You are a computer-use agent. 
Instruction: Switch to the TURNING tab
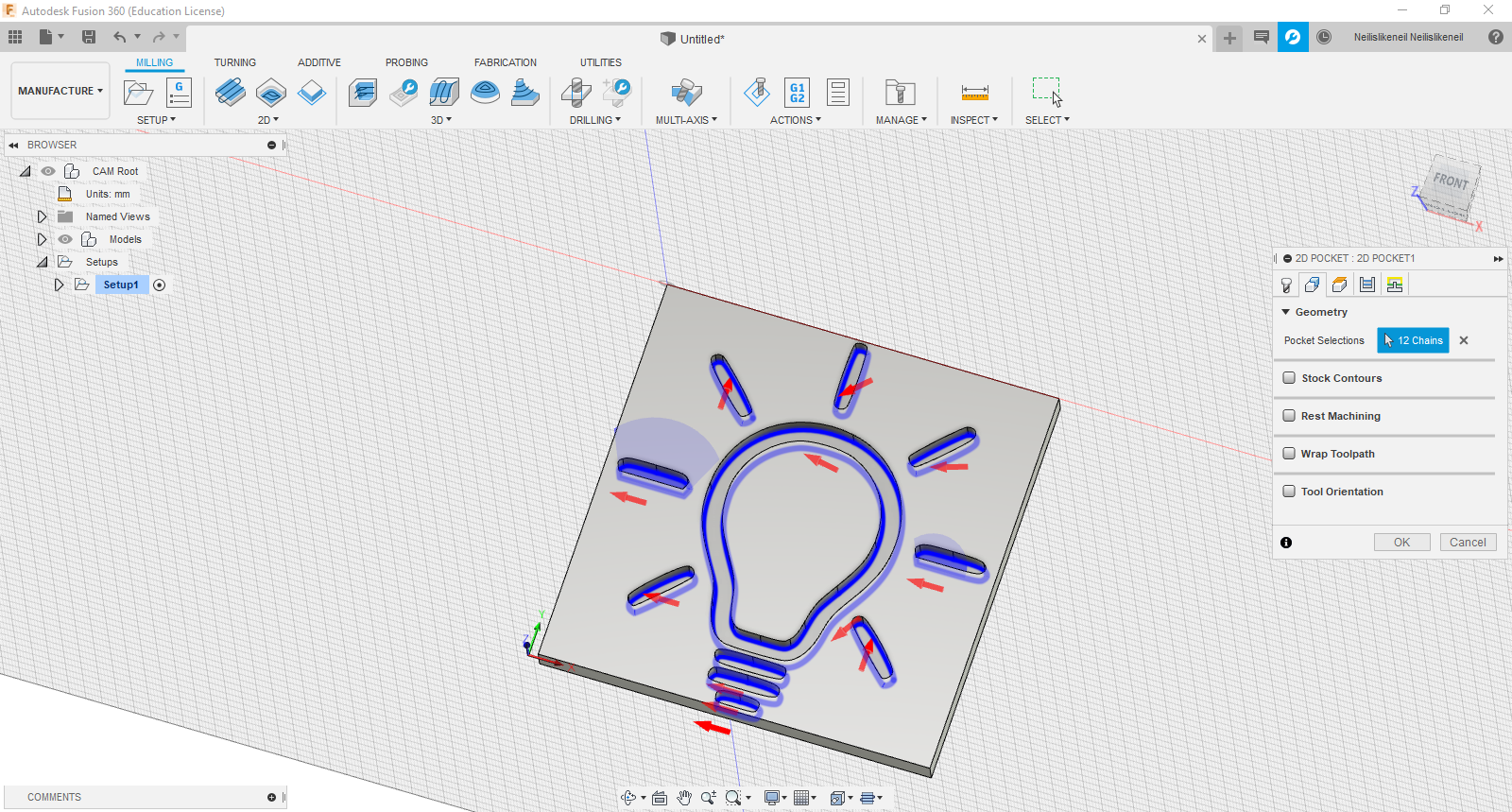(x=234, y=62)
